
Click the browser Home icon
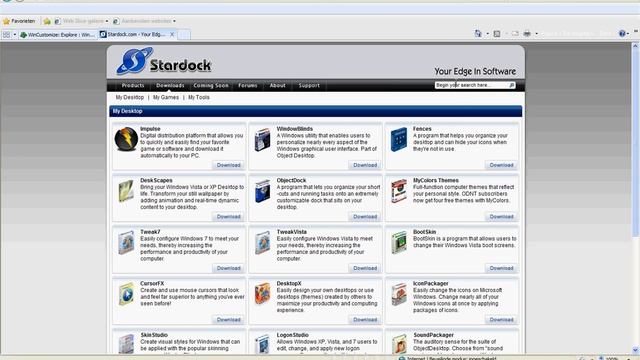[478, 33]
